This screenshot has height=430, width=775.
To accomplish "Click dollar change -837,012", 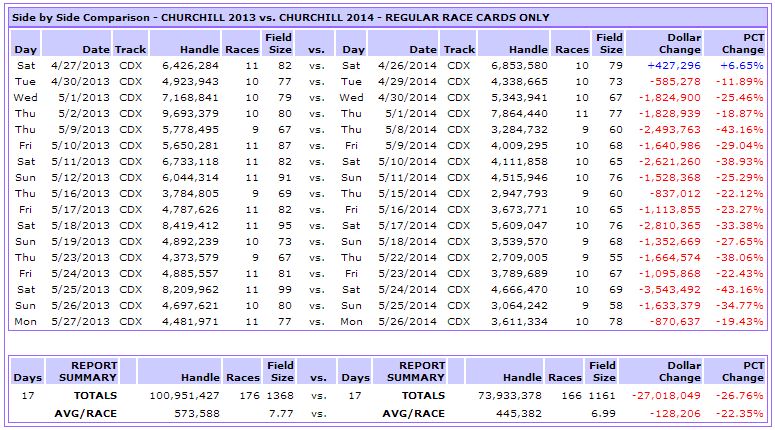I will pyautogui.click(x=675, y=194).
